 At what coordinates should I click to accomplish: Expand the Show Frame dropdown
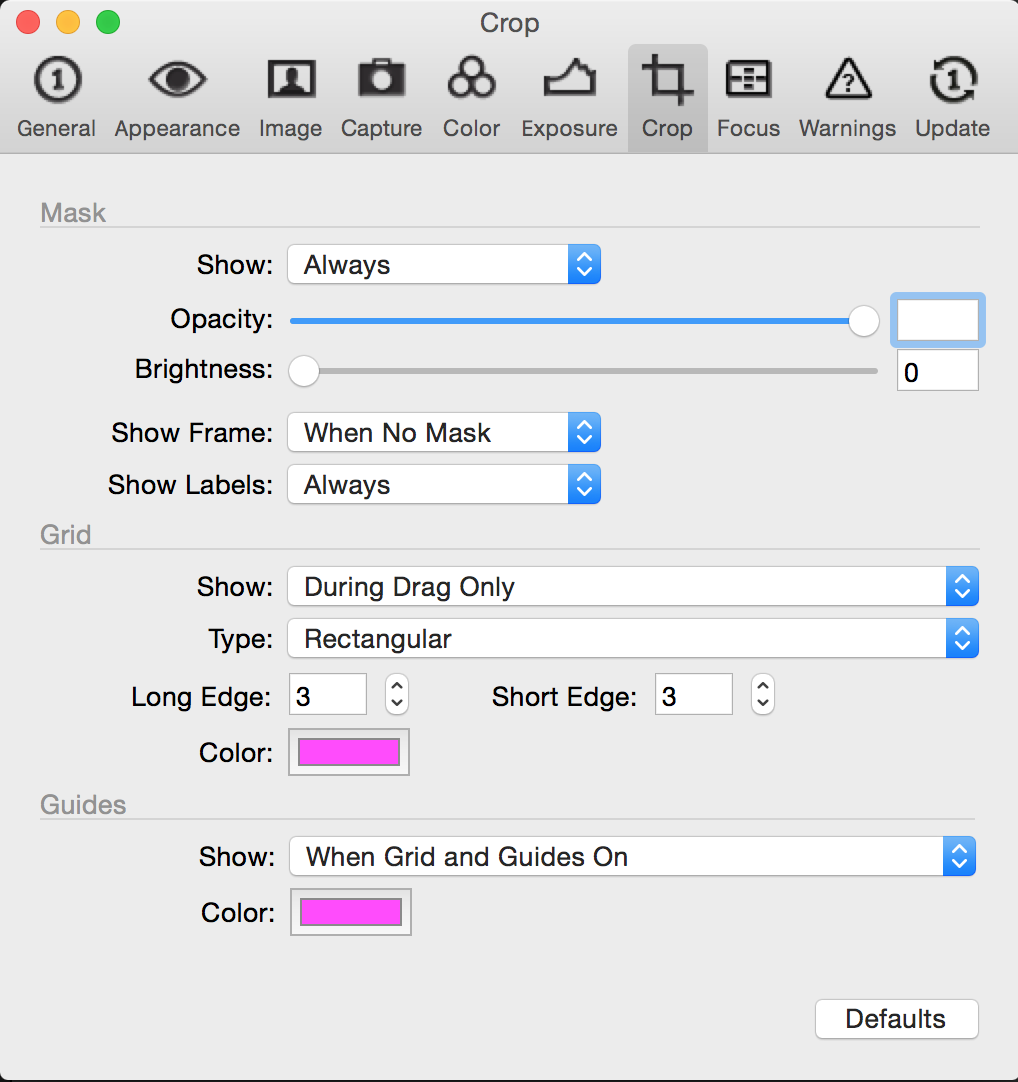[x=444, y=433]
